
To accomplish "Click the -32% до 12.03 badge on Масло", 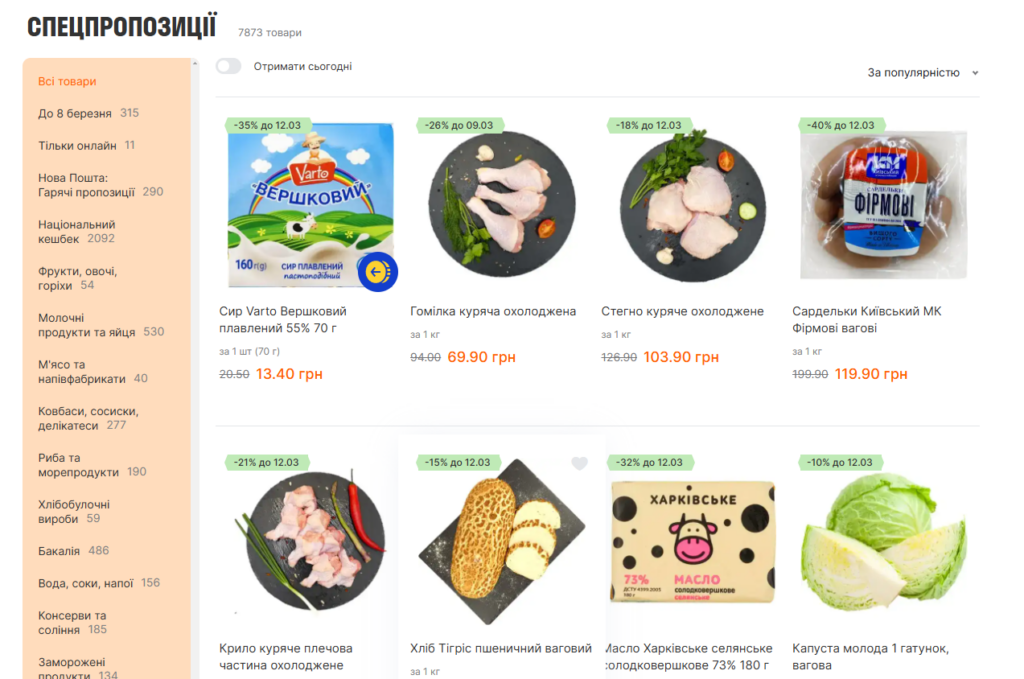I will [650, 462].
